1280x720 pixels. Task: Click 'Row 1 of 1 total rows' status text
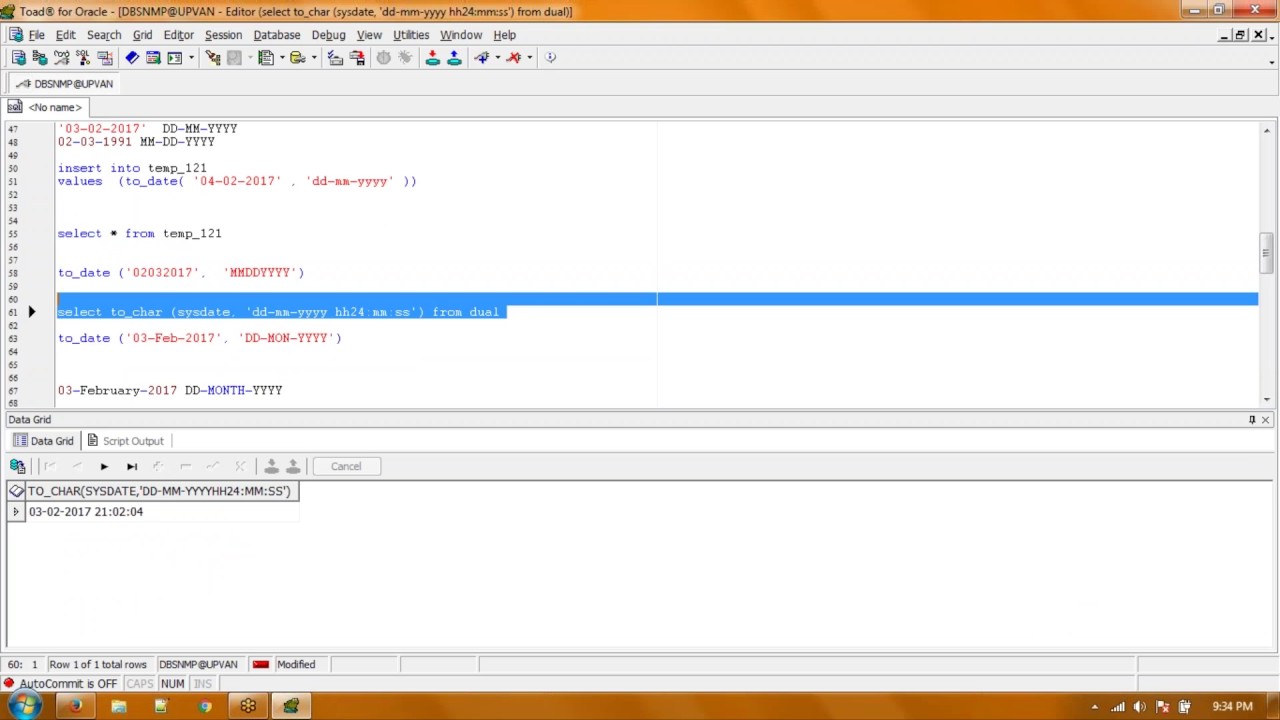pos(98,665)
